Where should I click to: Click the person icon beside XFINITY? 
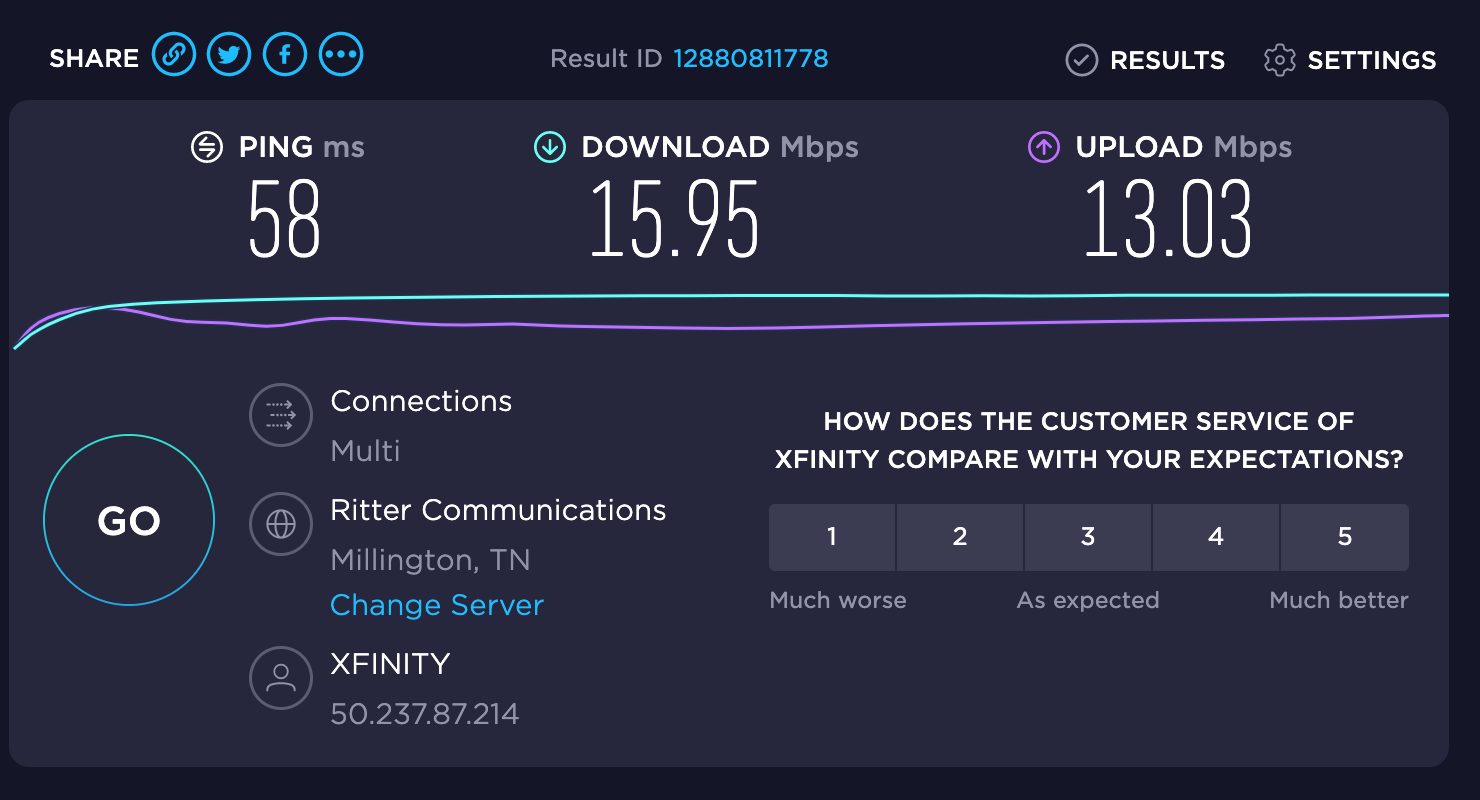coord(281,677)
